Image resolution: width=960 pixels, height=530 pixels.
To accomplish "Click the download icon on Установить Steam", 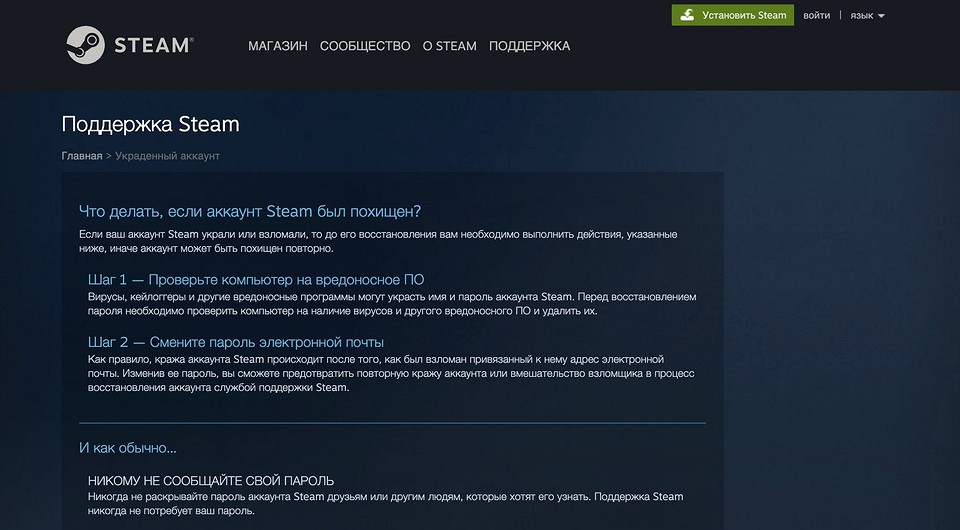I will click(x=688, y=15).
